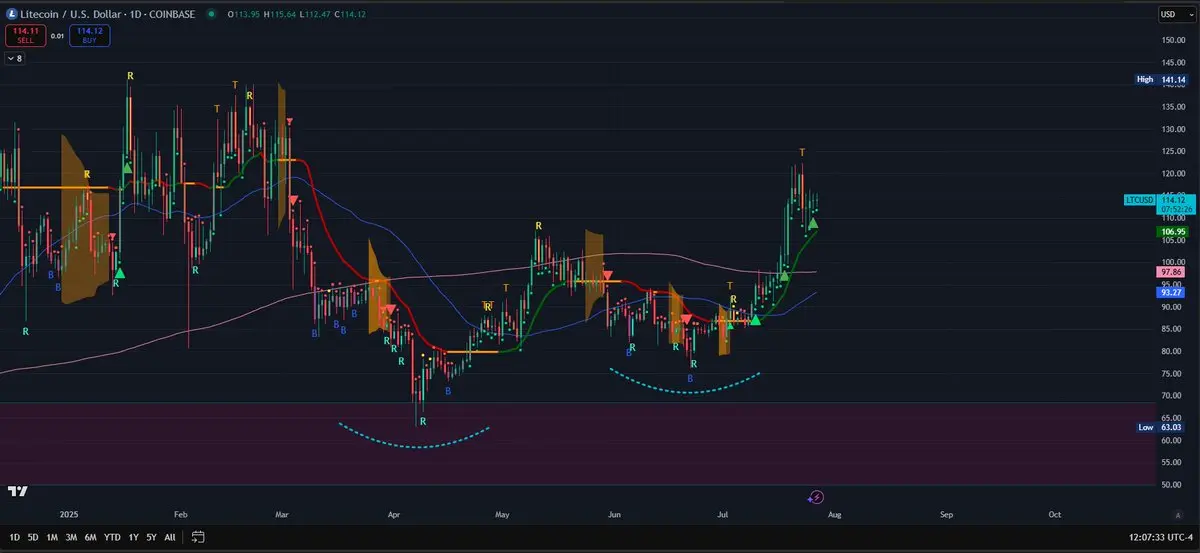Select the 1M time range
The height and width of the screenshot is (553, 1200).
pyautogui.click(x=52, y=537)
